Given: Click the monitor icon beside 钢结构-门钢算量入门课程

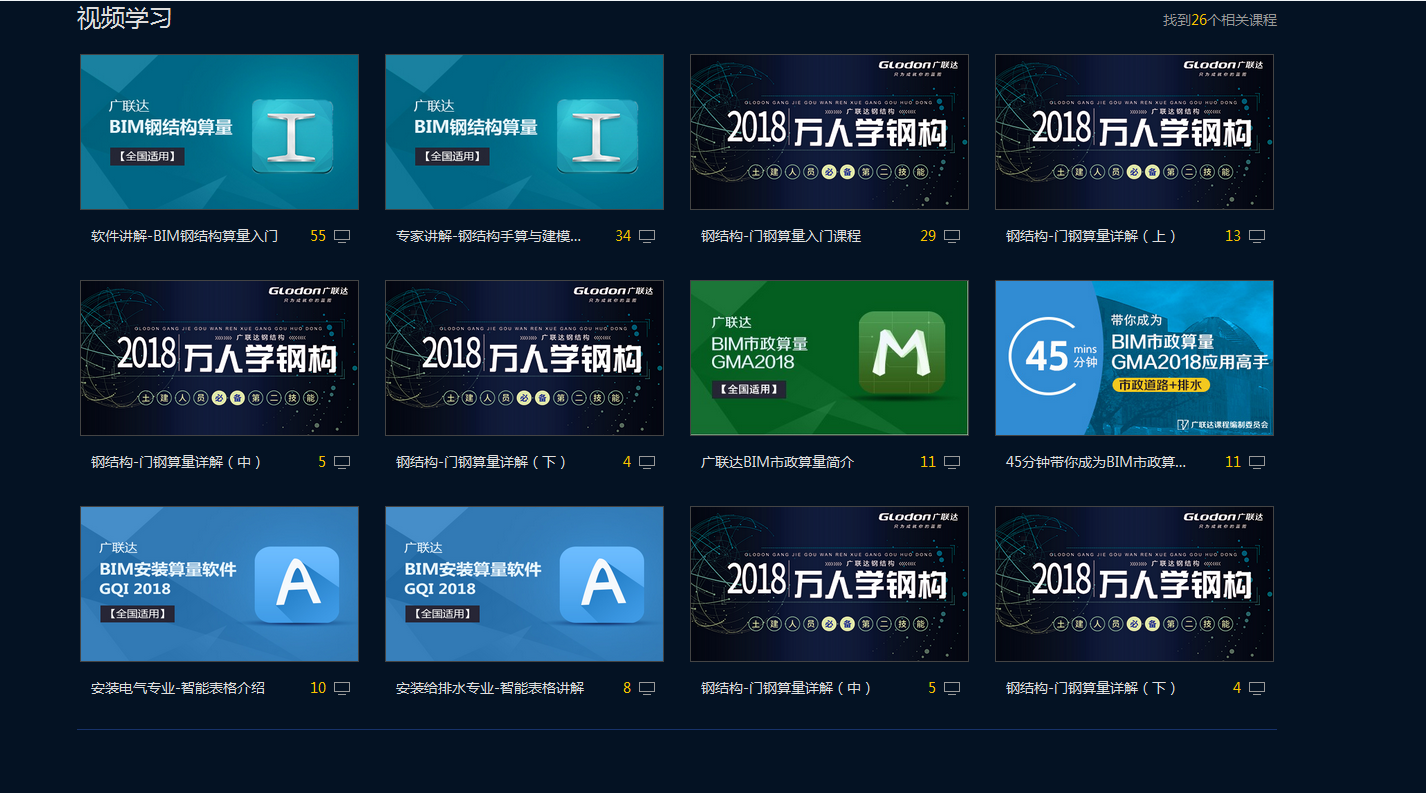Looking at the screenshot, I should pyautogui.click(x=952, y=236).
